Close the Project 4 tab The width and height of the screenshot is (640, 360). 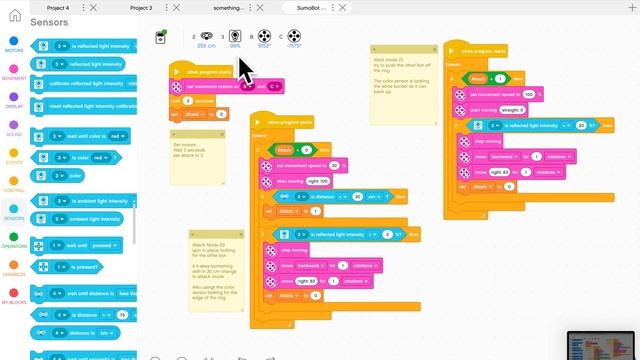coord(93,8)
